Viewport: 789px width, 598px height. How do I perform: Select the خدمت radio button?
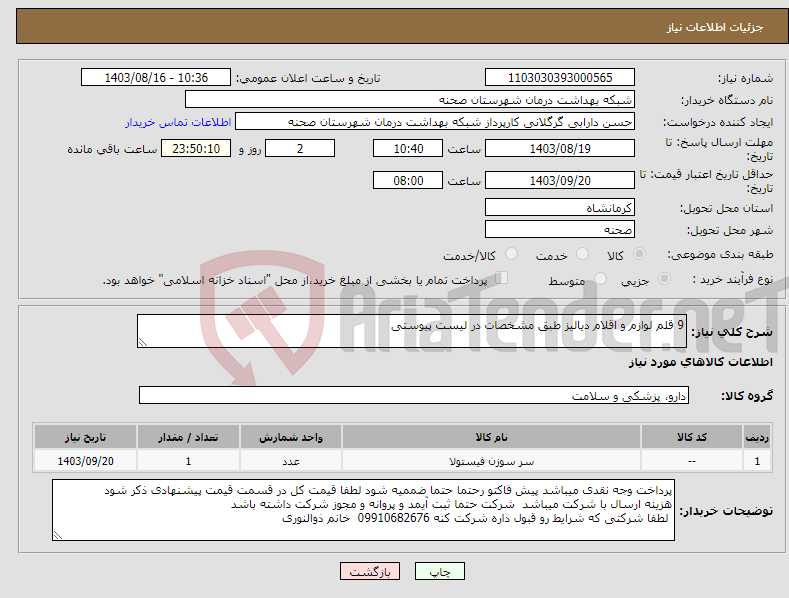pyautogui.click(x=582, y=254)
